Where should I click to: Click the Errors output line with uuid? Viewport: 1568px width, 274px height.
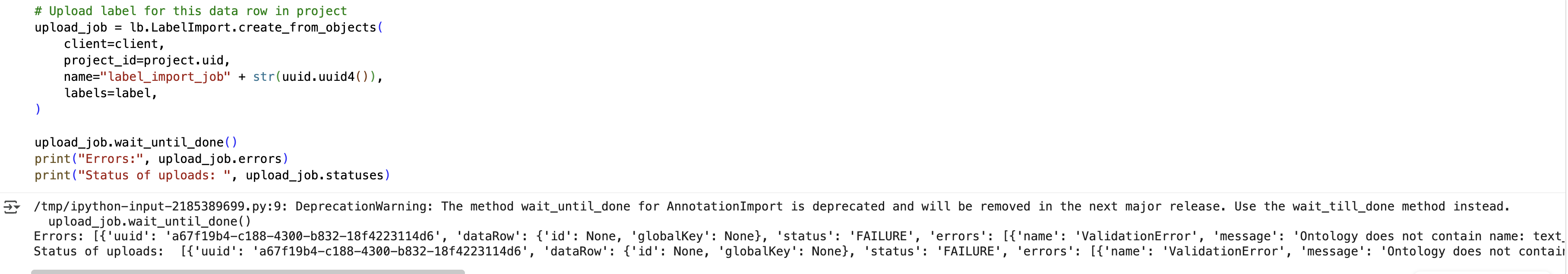pos(799,236)
